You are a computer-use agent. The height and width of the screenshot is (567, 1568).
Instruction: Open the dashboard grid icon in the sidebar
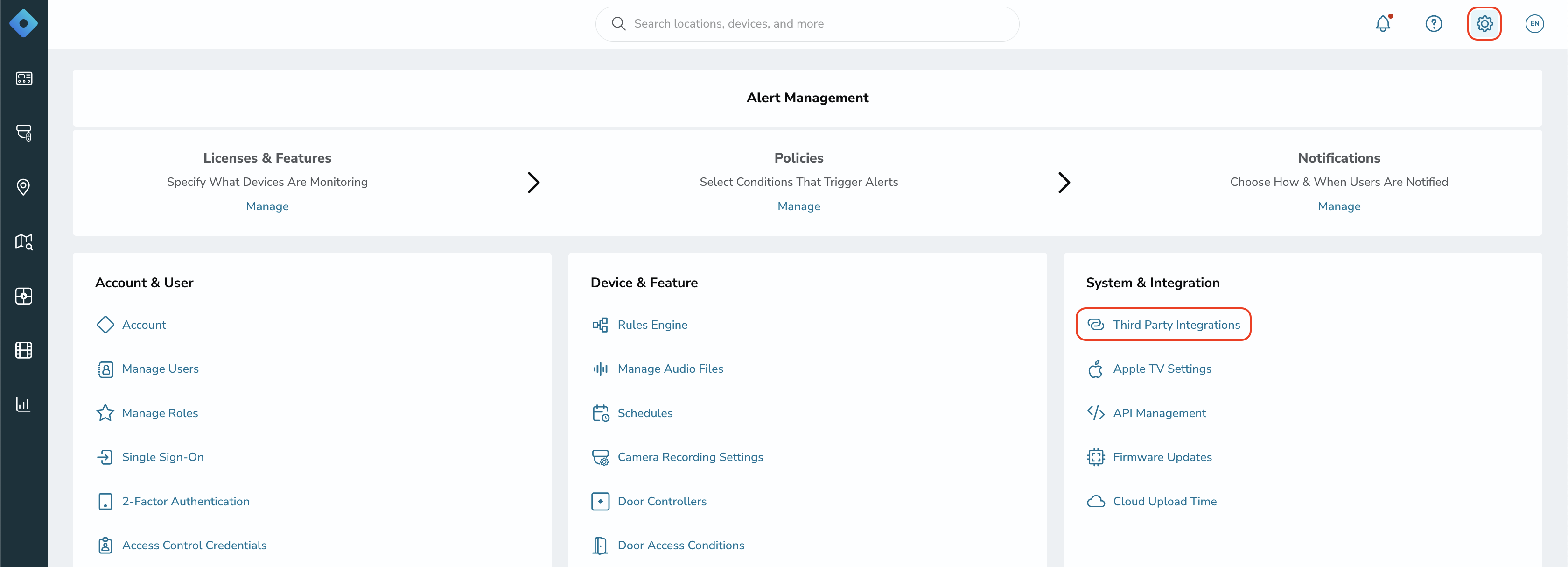(x=24, y=78)
